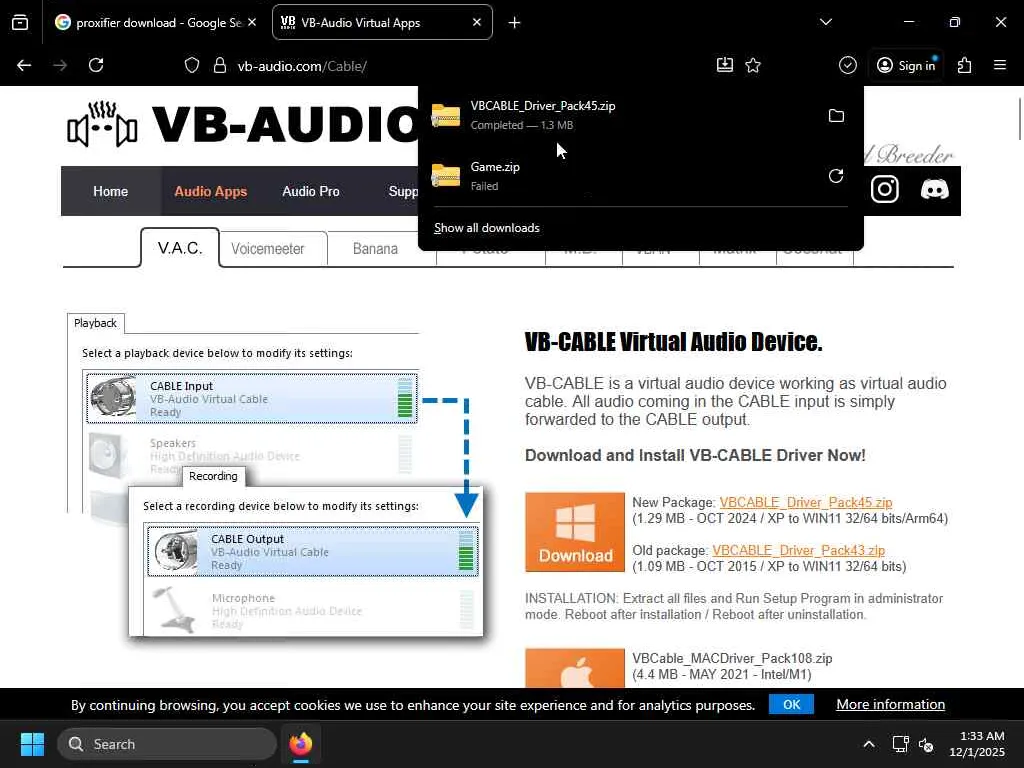Click the orange Apple download icon
Image resolution: width=1024 pixels, height=768 pixels.
point(575,667)
